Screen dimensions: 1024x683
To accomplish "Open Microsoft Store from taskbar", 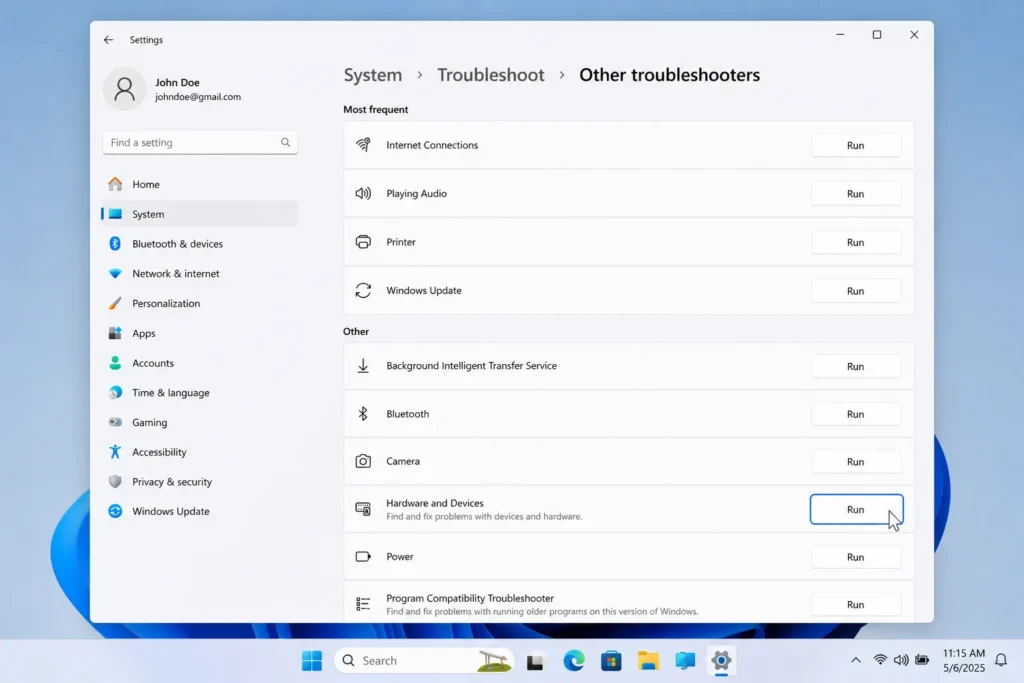I will [611, 661].
